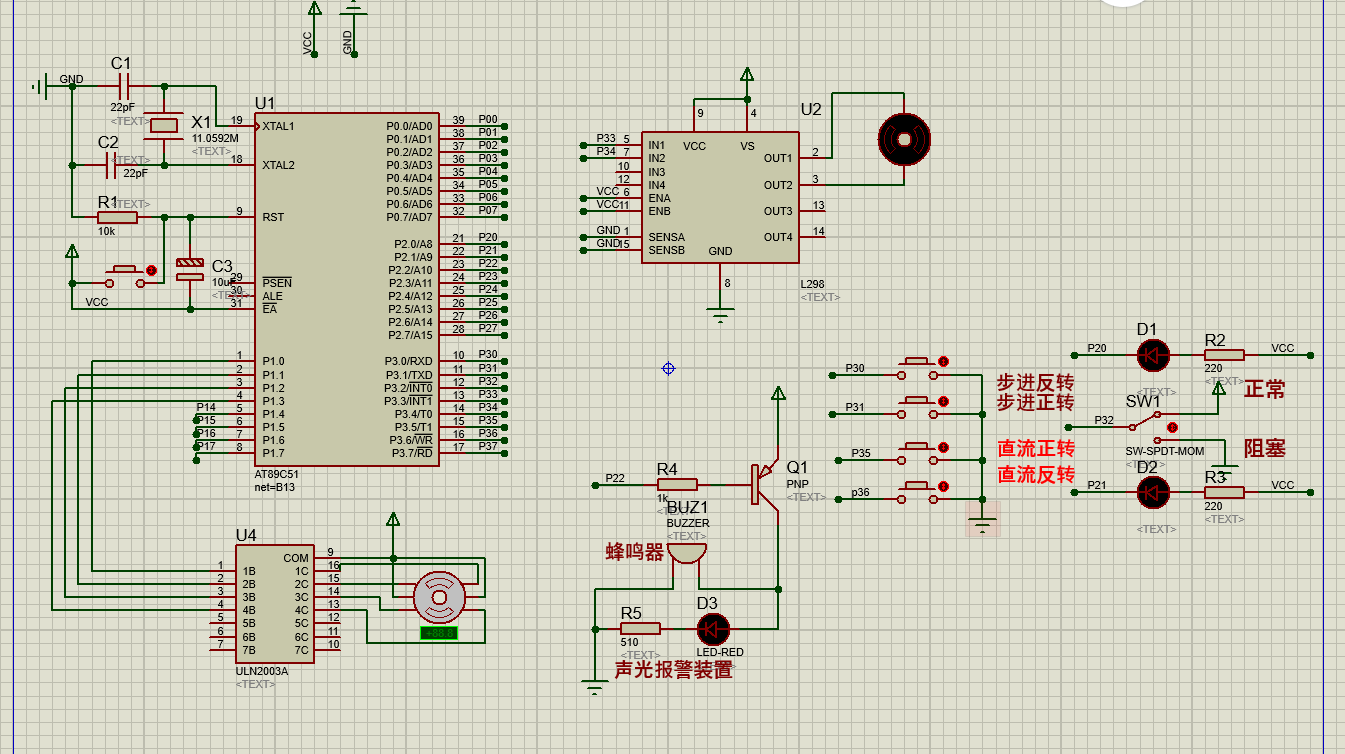Click the 正常 label
Viewport: 1345px width, 754px height.
point(1264,389)
